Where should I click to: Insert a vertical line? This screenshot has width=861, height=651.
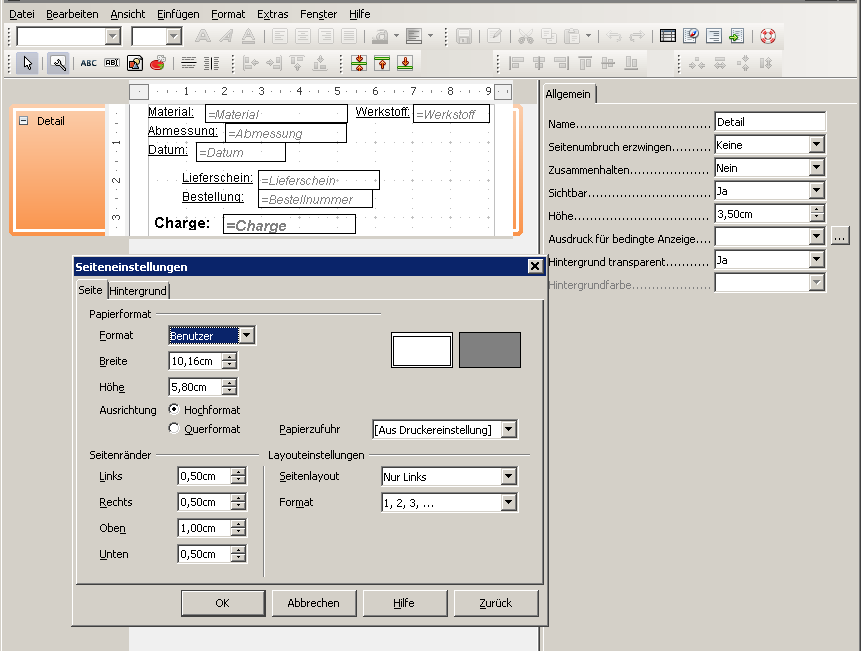coord(211,63)
